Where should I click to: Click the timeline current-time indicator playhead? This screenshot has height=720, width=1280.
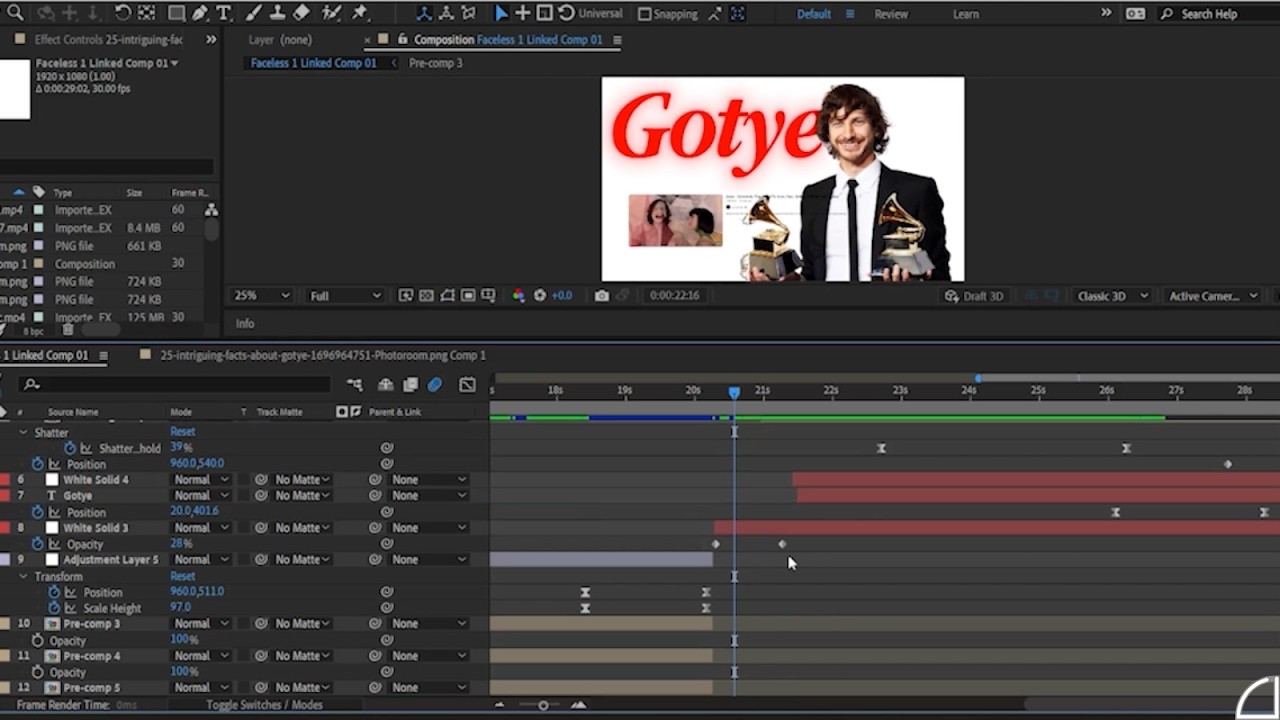[x=734, y=393]
